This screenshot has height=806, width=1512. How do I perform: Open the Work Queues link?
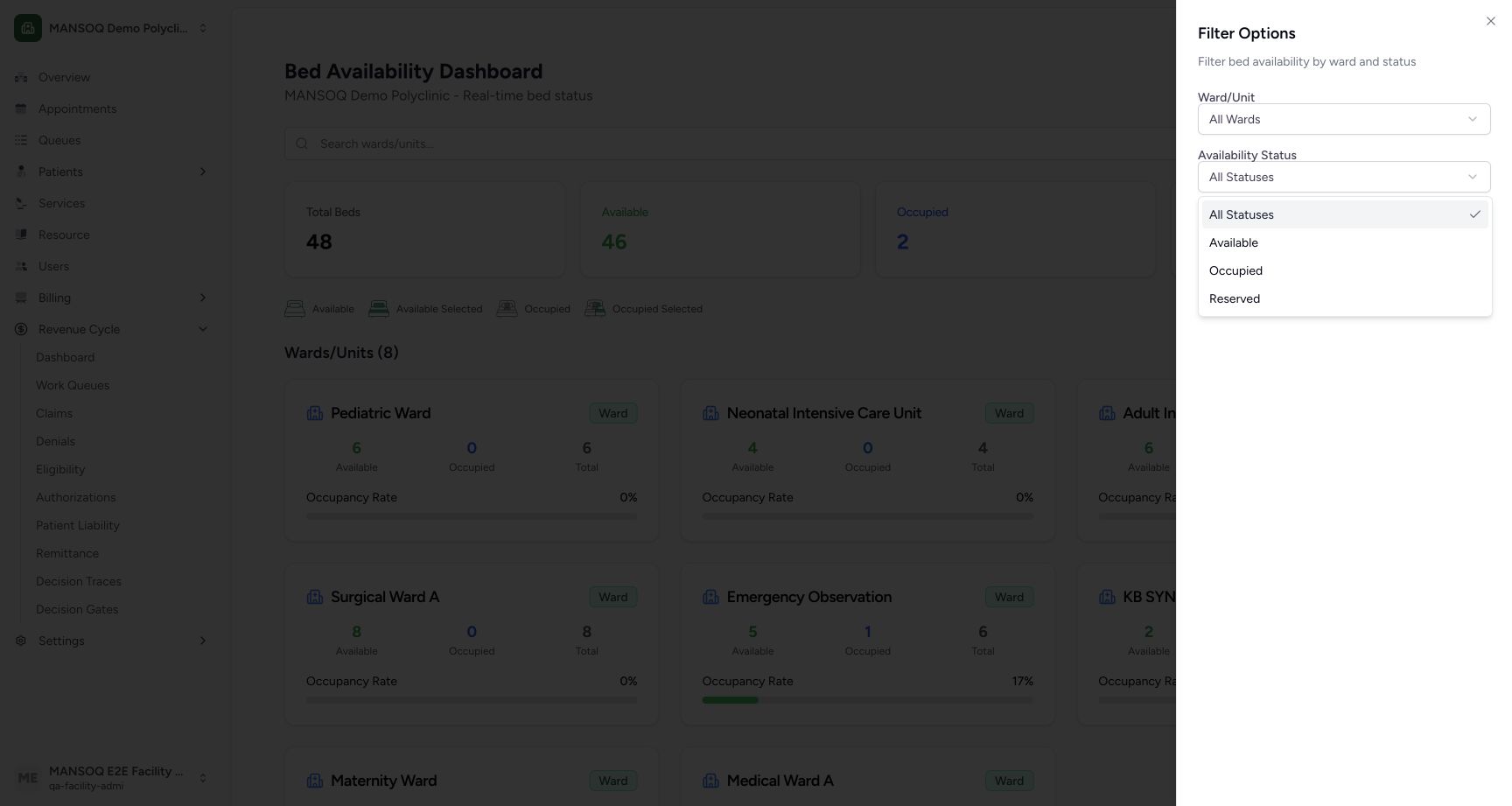click(x=73, y=385)
